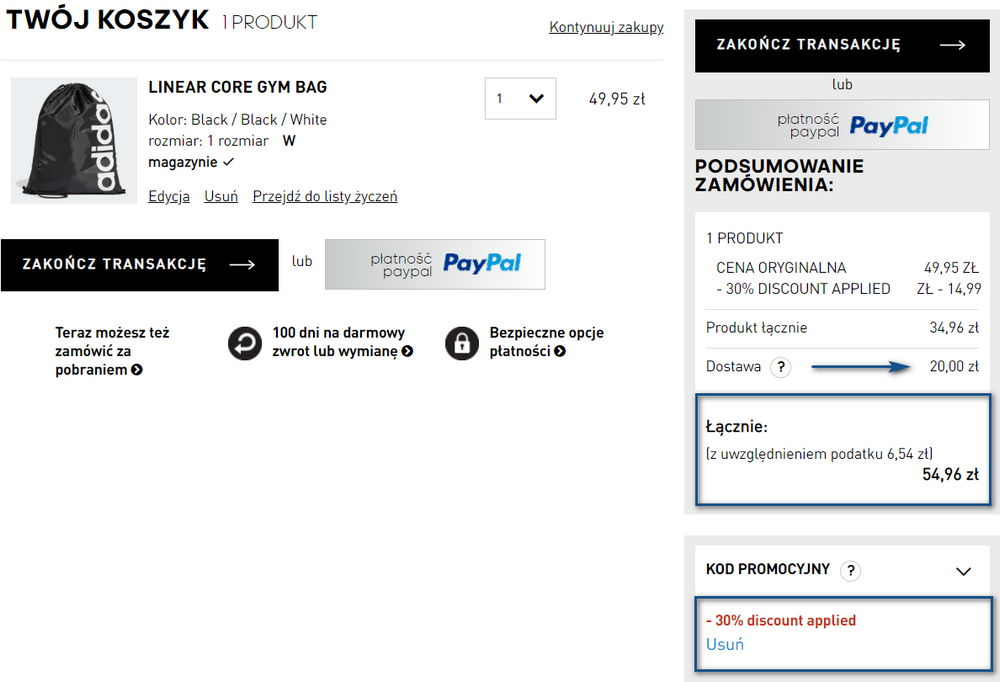Viewport: 1000px width, 682px height.
Task: Collapse the Kod promocyjny section chevron
Action: [964, 572]
